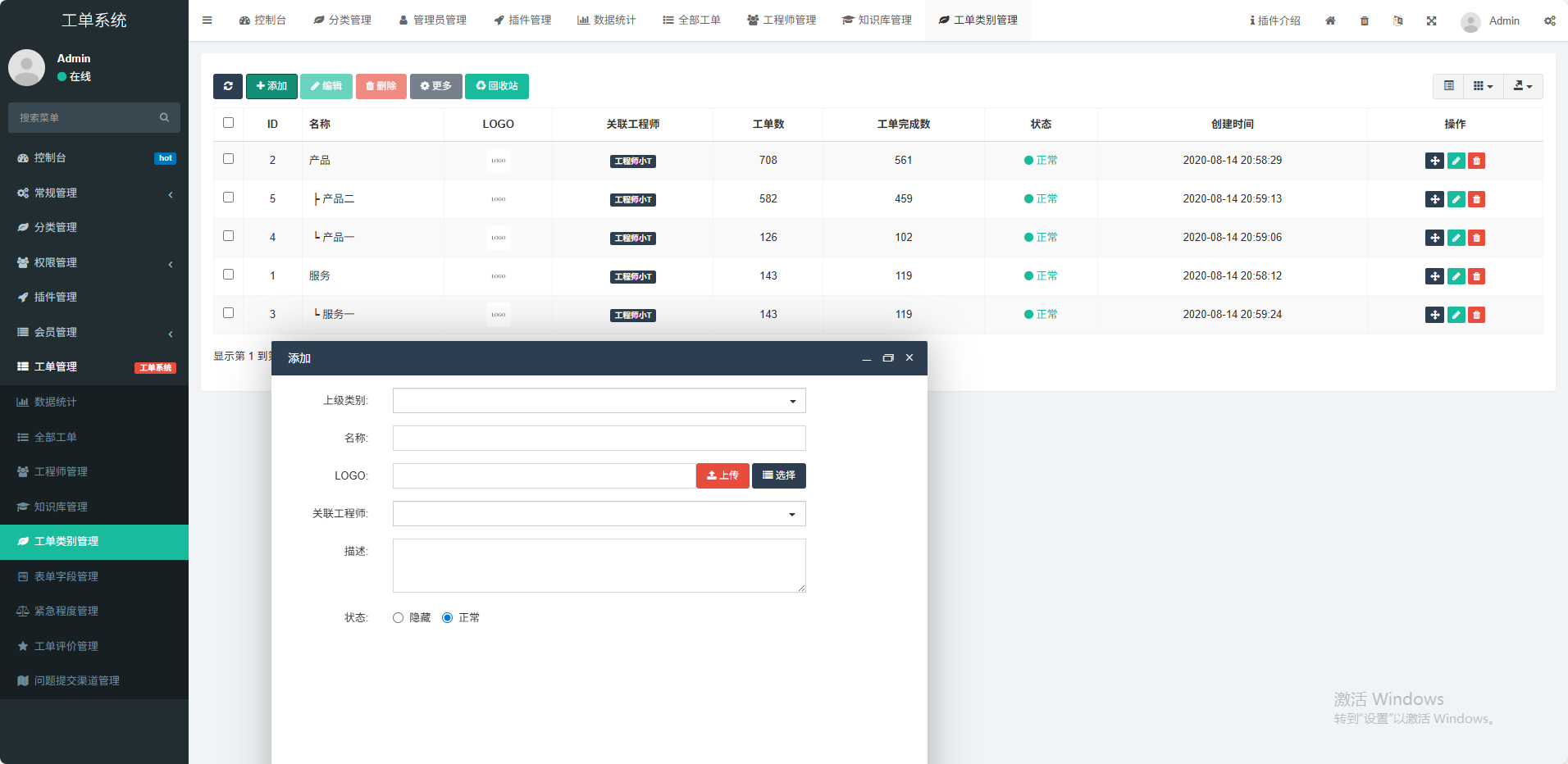The width and height of the screenshot is (1568, 764).
Task: Click the drag-move icon for 产品二 row
Action: pos(1434,199)
